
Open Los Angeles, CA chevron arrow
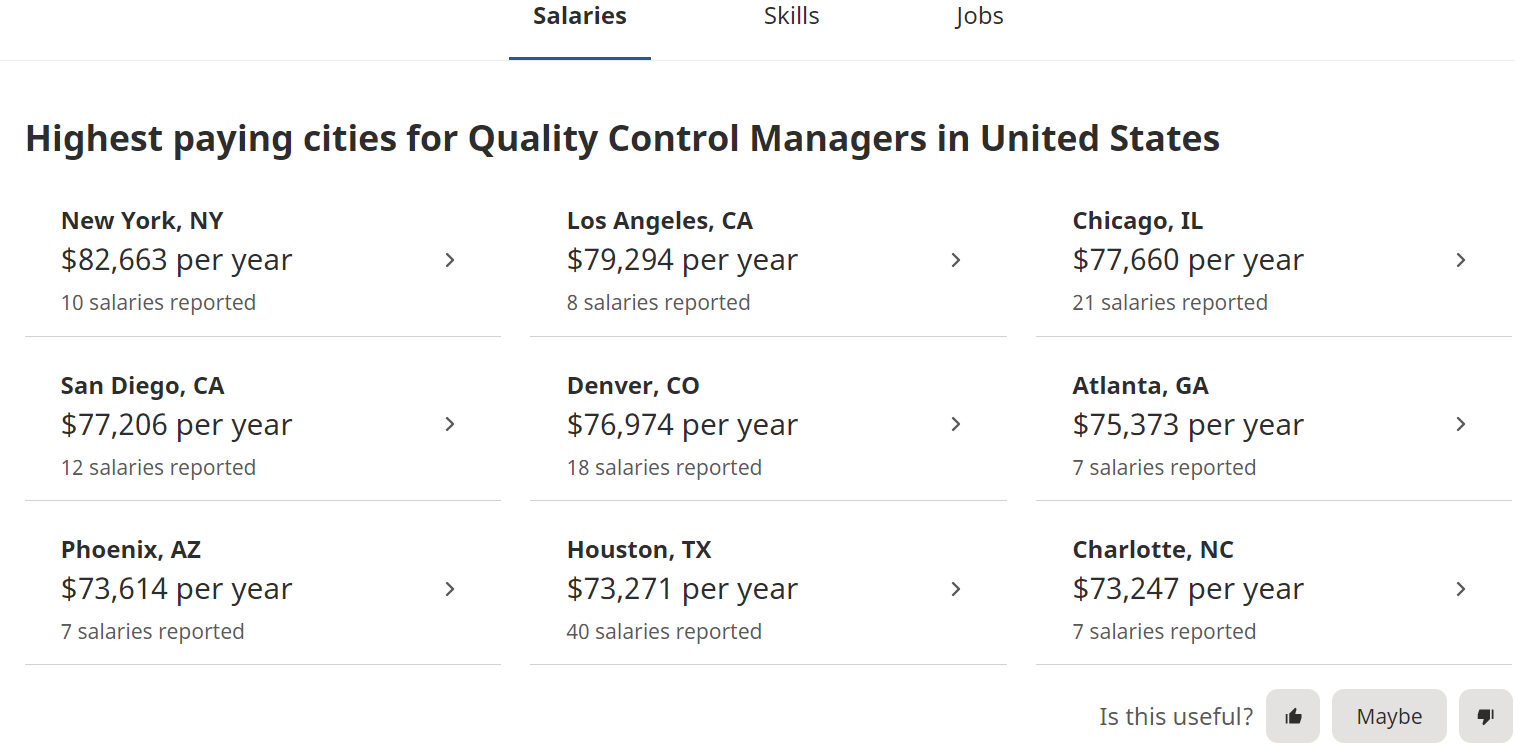click(x=956, y=260)
